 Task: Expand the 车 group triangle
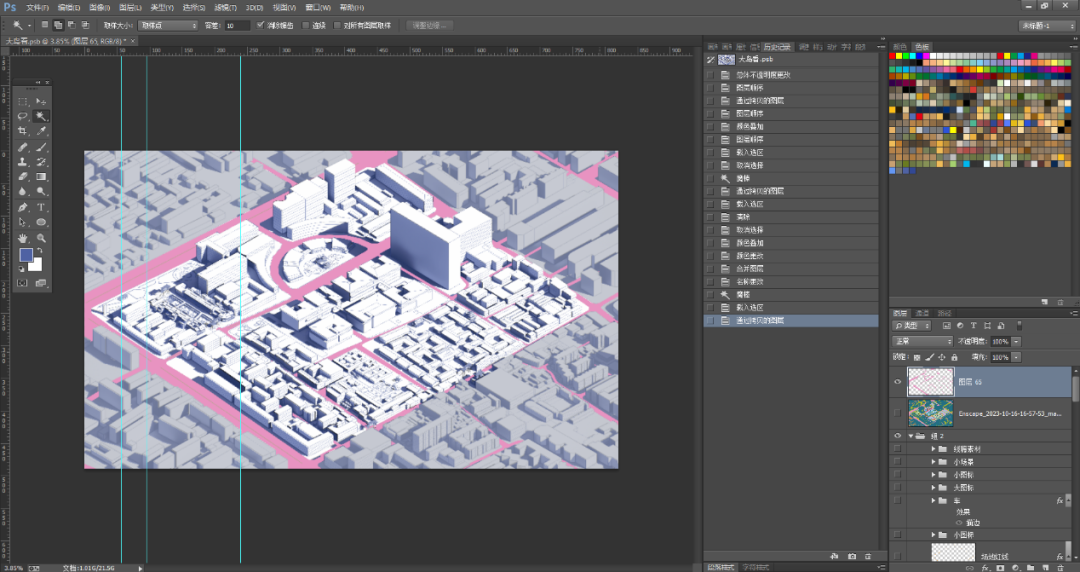[933, 500]
